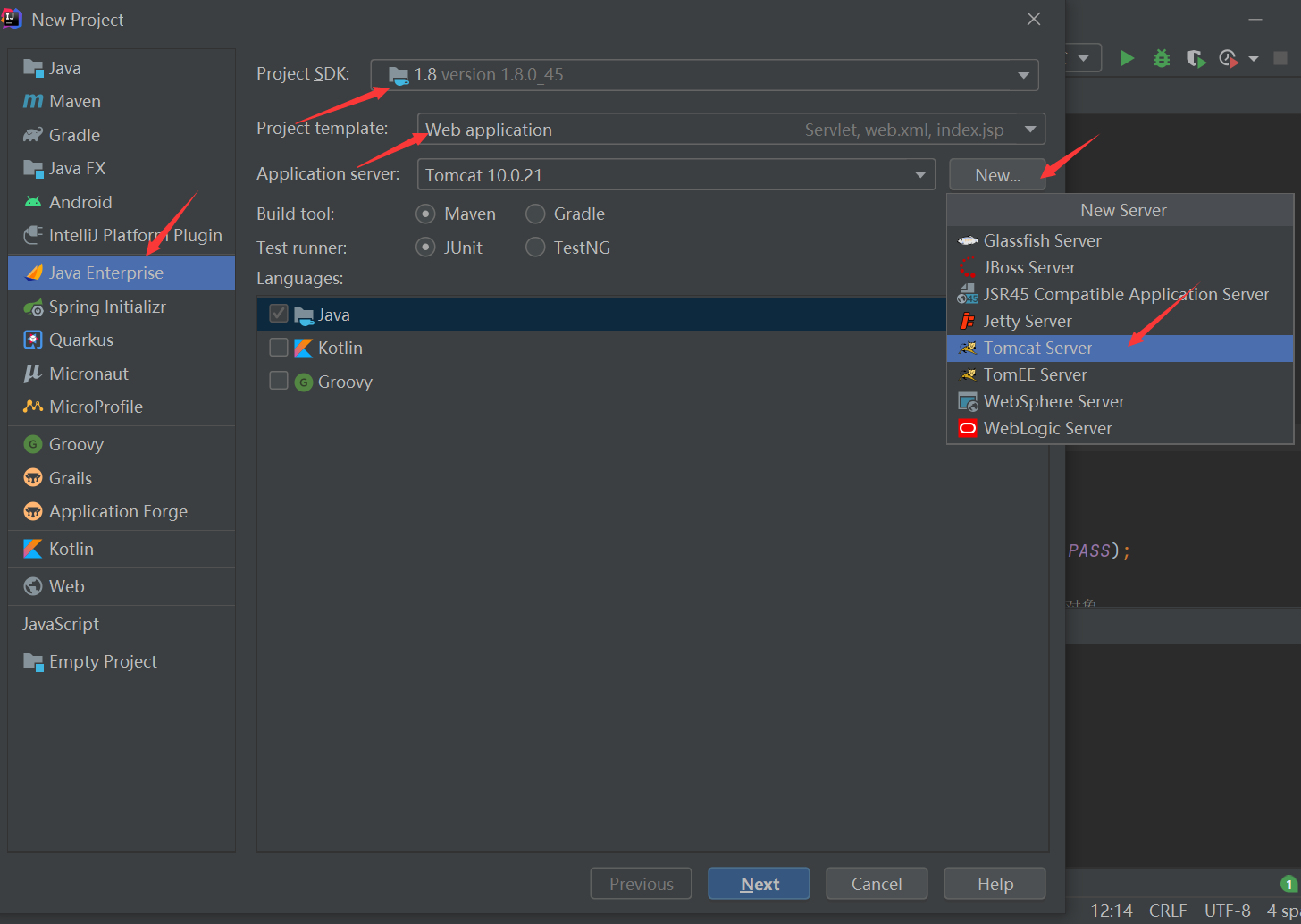
Task: Click the Kotlin K icon in languages list
Action: point(304,348)
